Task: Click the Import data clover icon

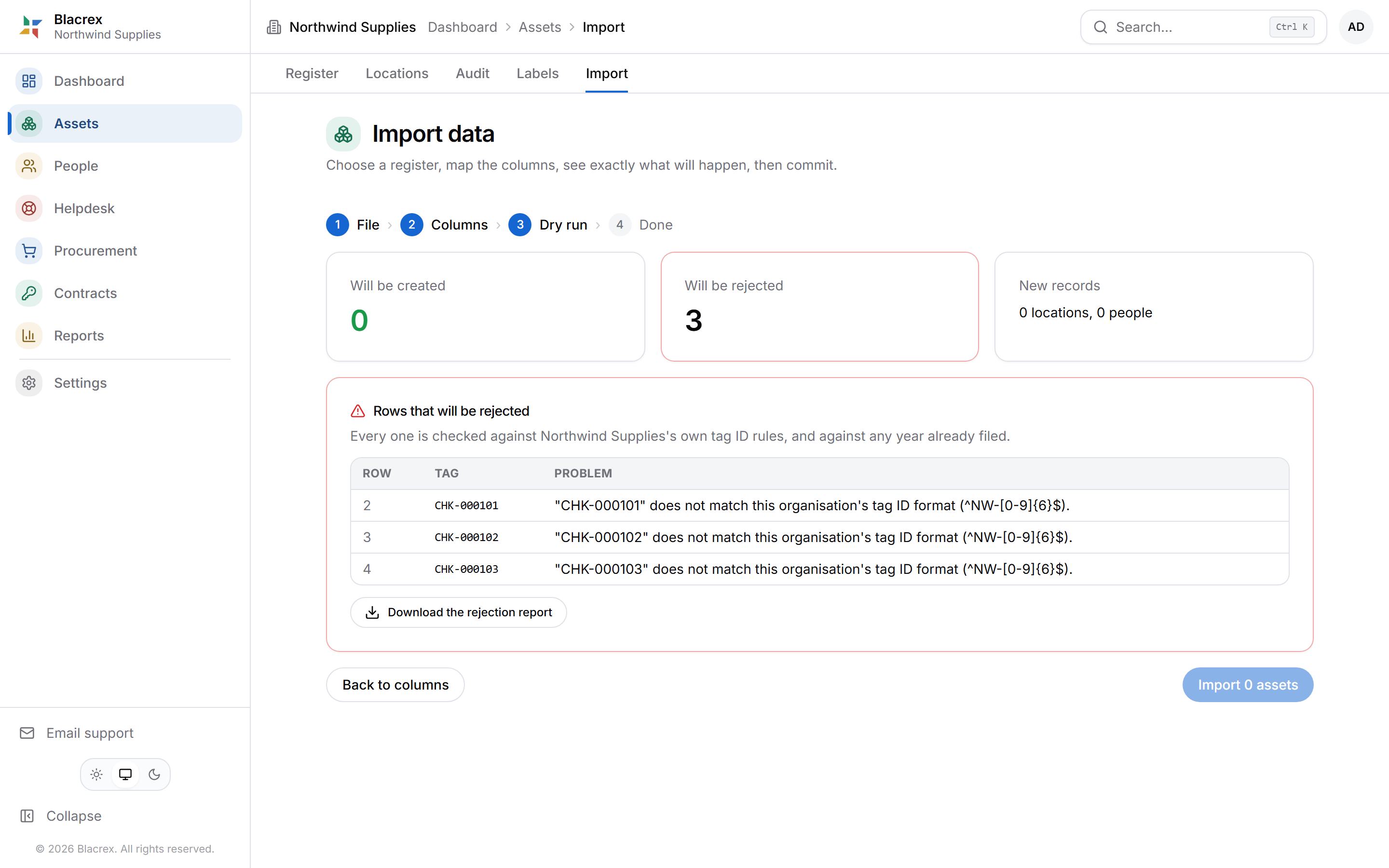Action: point(343,134)
